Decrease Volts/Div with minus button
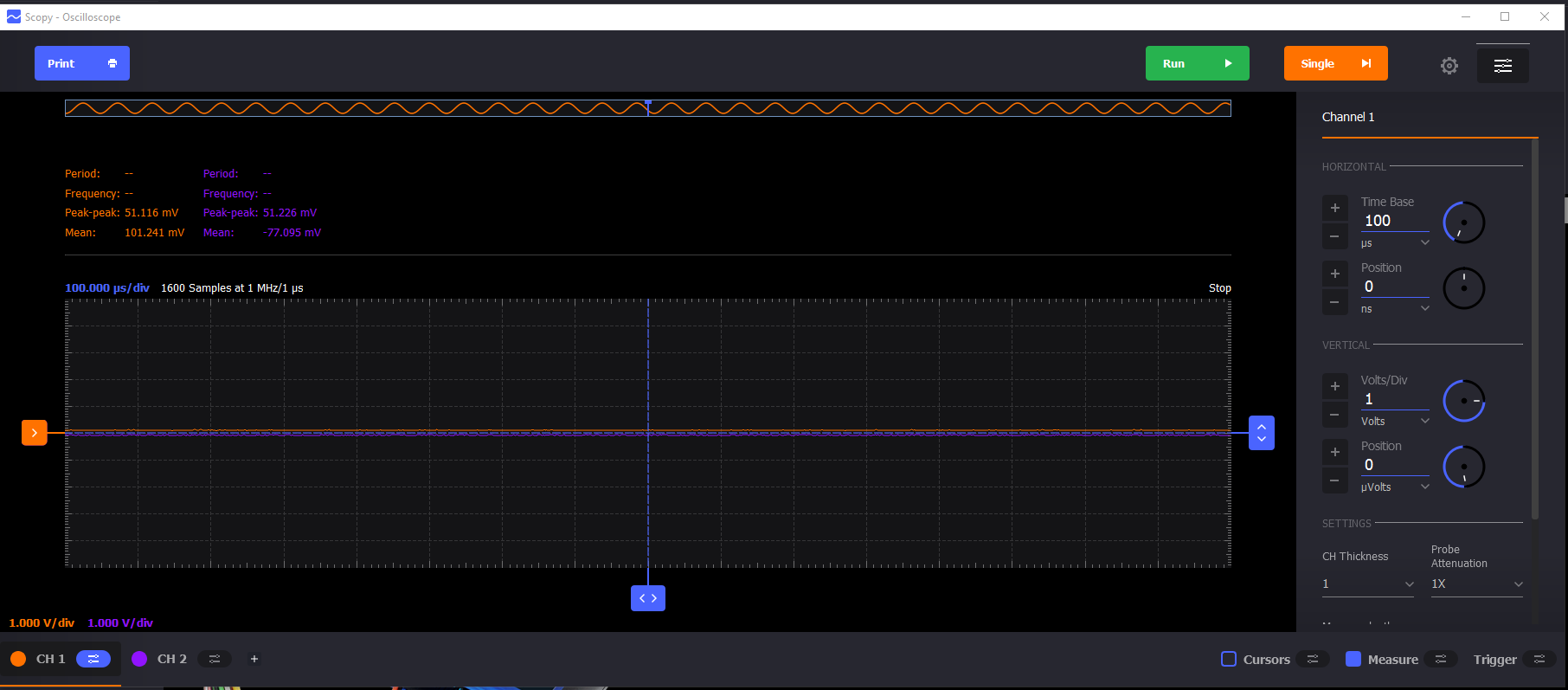This screenshot has height=690, width=1568. coord(1335,415)
